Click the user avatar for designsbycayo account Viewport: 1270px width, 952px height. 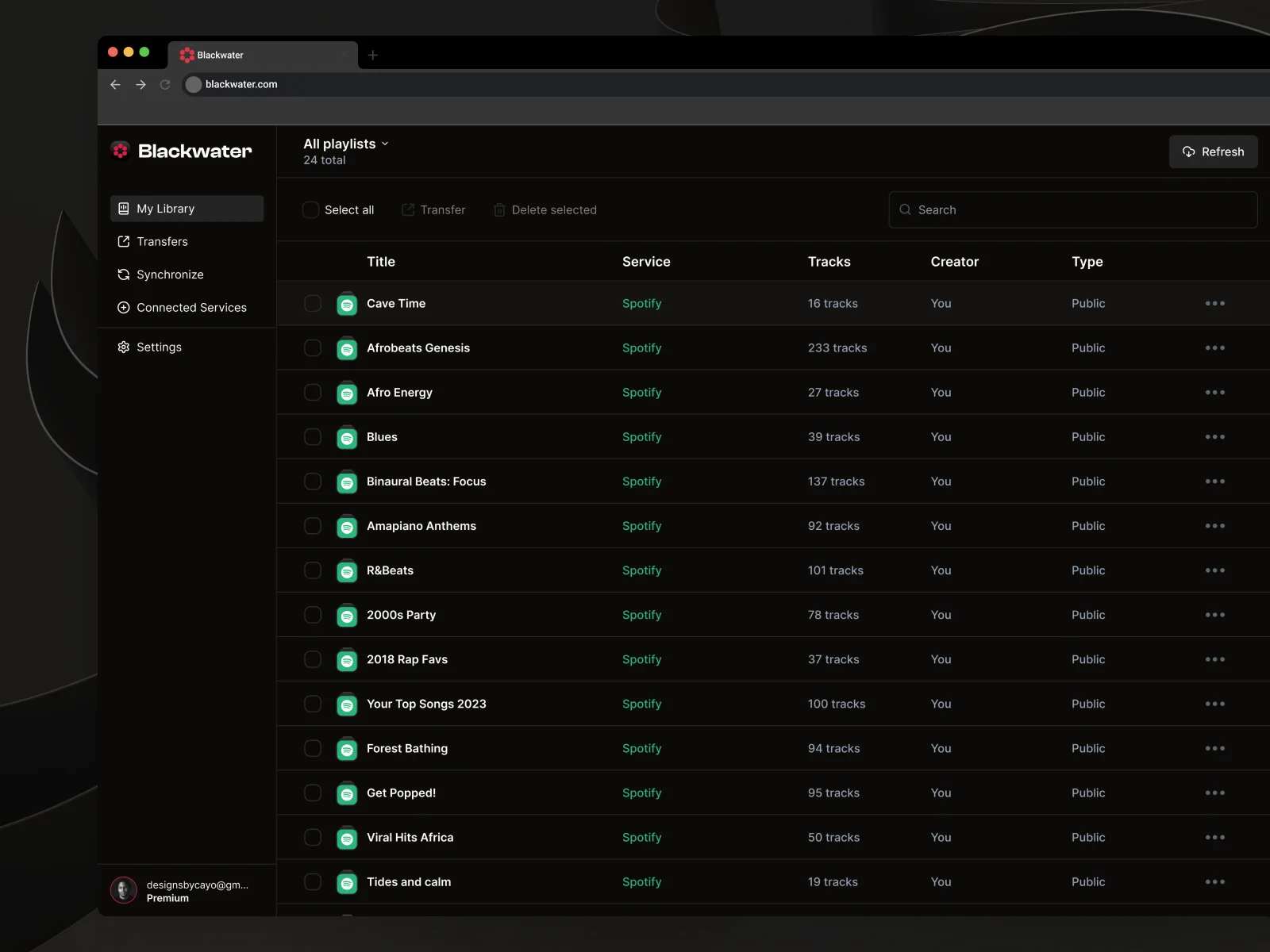(x=124, y=890)
